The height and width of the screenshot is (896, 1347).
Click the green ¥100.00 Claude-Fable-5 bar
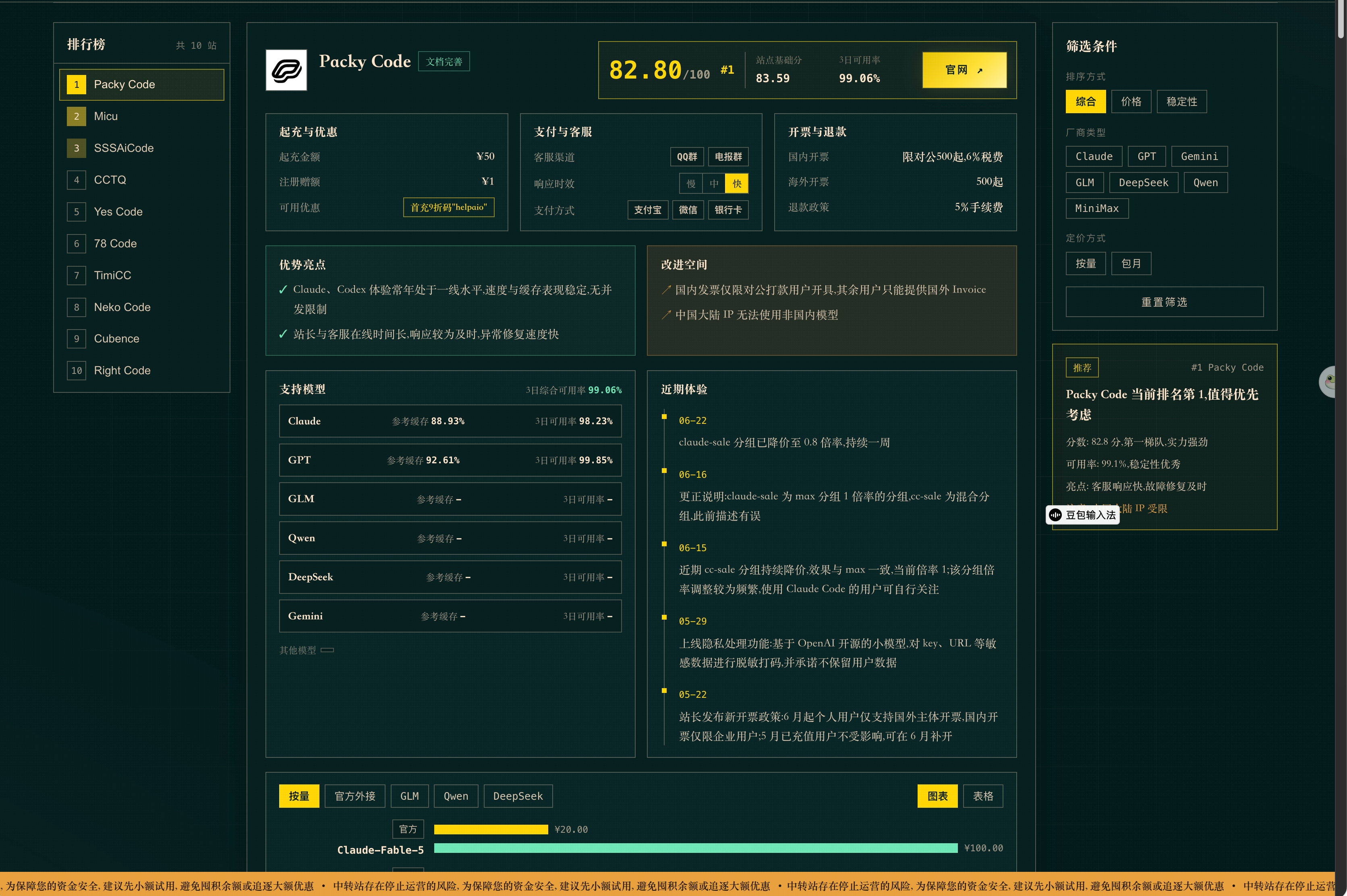[696, 848]
